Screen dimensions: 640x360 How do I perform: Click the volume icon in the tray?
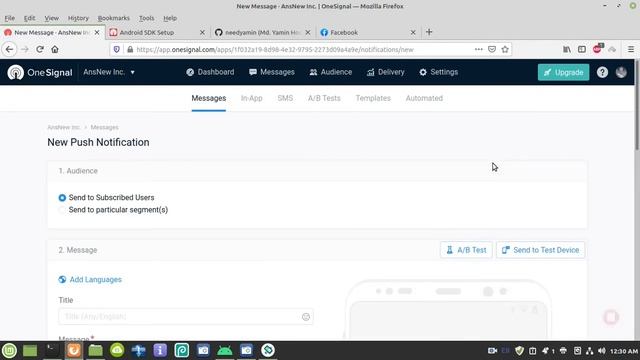click(602, 351)
